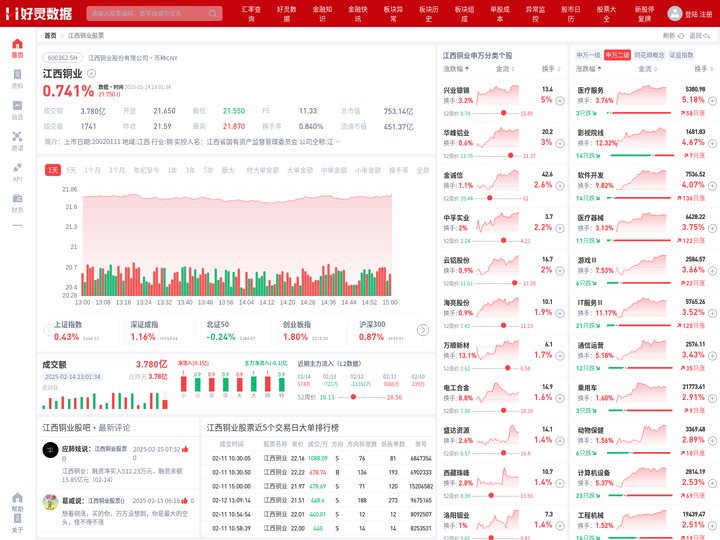Open the 自选 watchlist sidebar icon

[x=17, y=106]
